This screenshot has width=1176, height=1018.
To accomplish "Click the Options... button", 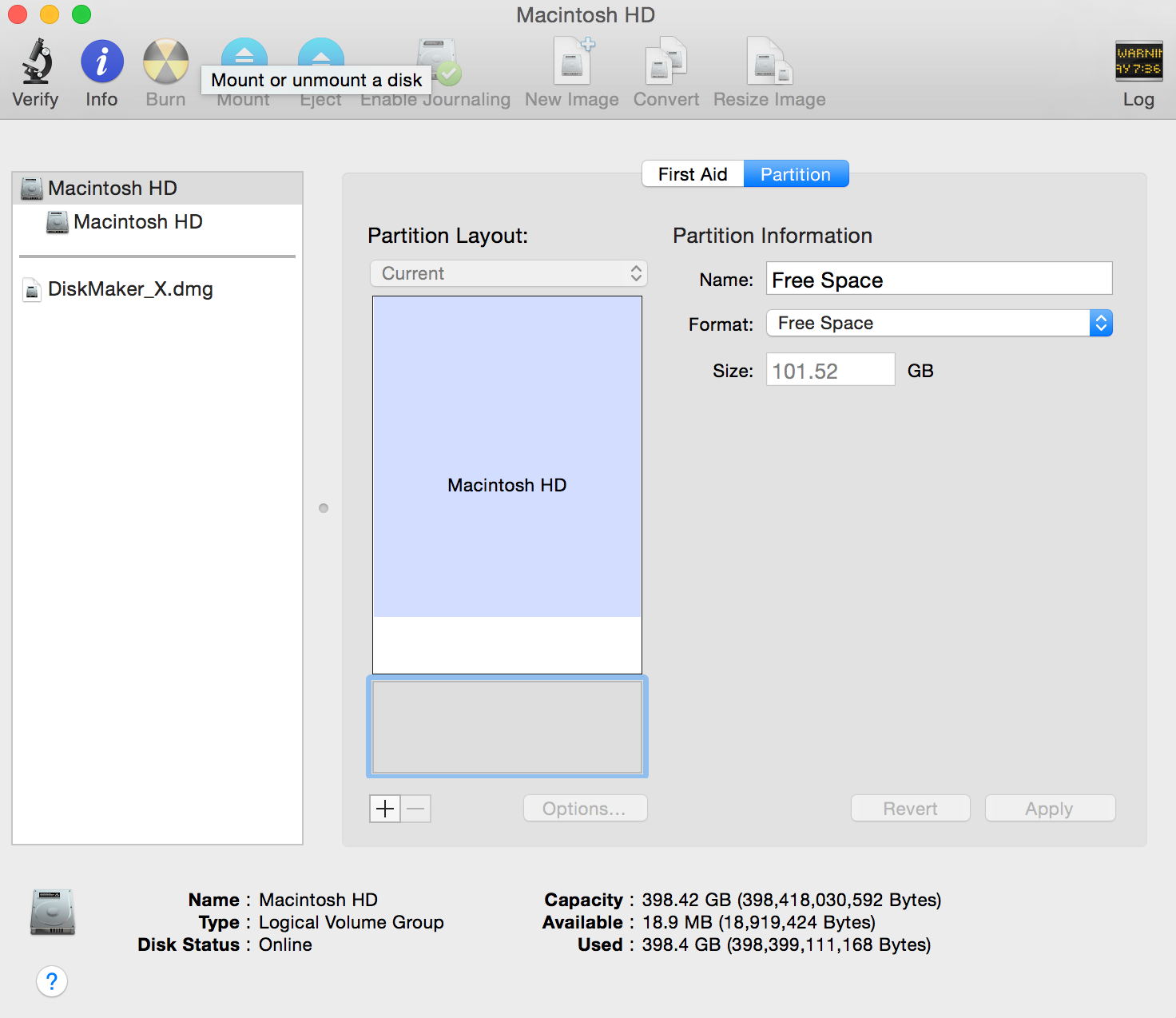I will coord(586,809).
